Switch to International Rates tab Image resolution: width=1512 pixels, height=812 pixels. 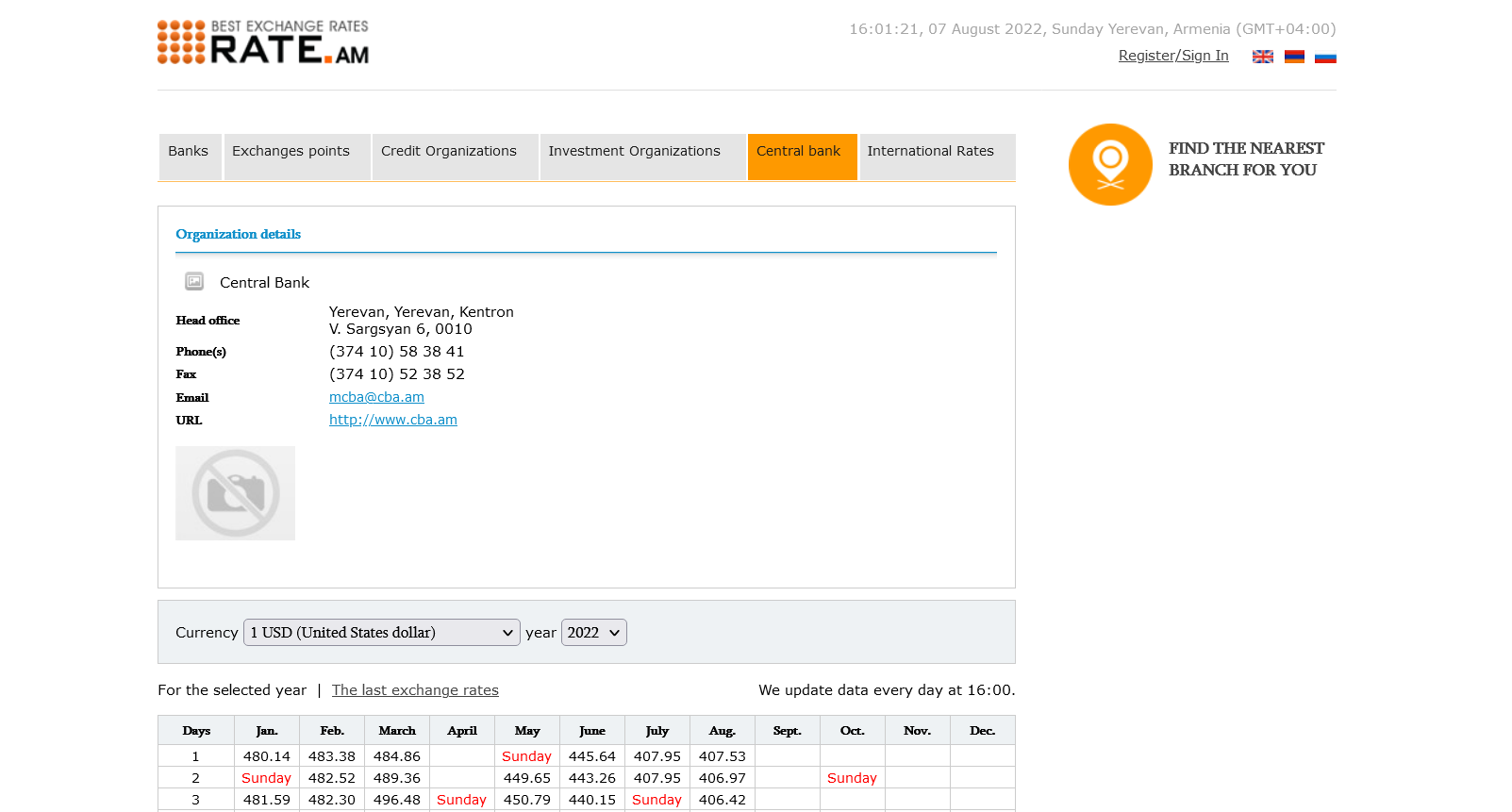pos(930,152)
